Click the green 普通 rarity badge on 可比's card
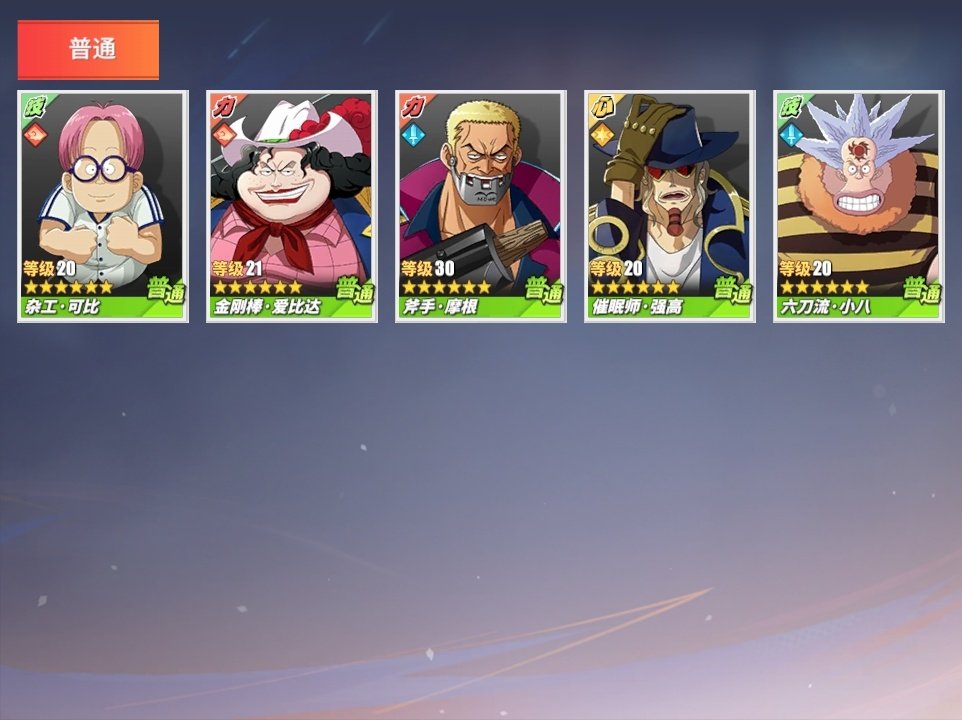 pos(166,289)
